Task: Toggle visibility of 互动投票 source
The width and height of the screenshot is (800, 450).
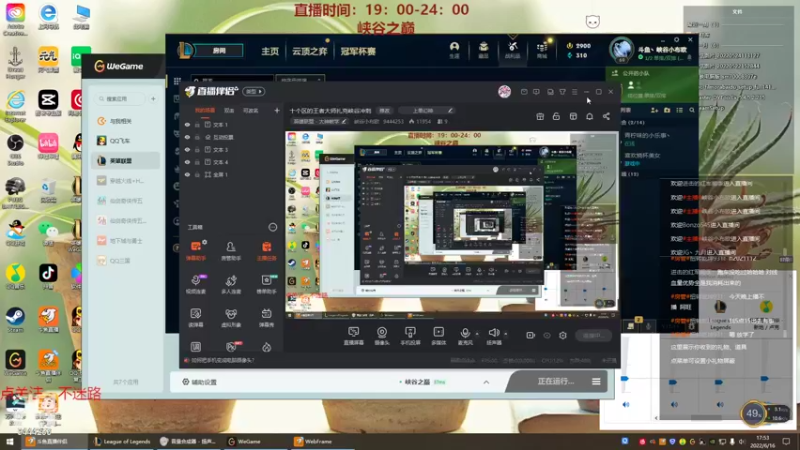Action: 187,137
